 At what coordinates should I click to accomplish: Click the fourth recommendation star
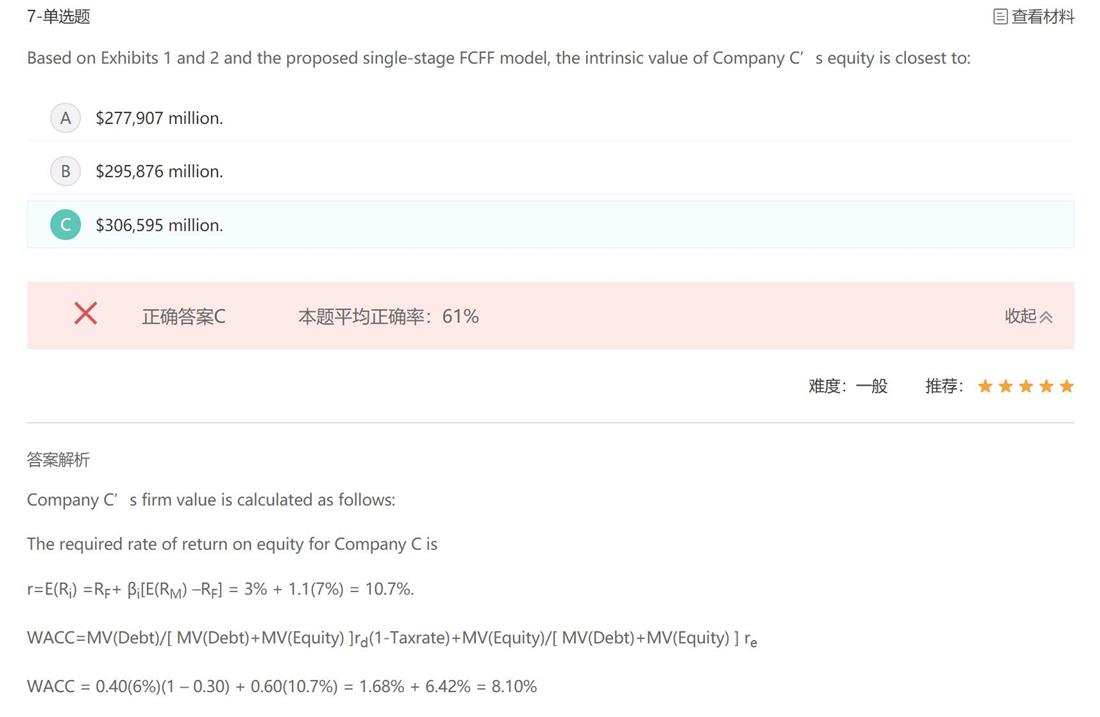(x=1046, y=386)
